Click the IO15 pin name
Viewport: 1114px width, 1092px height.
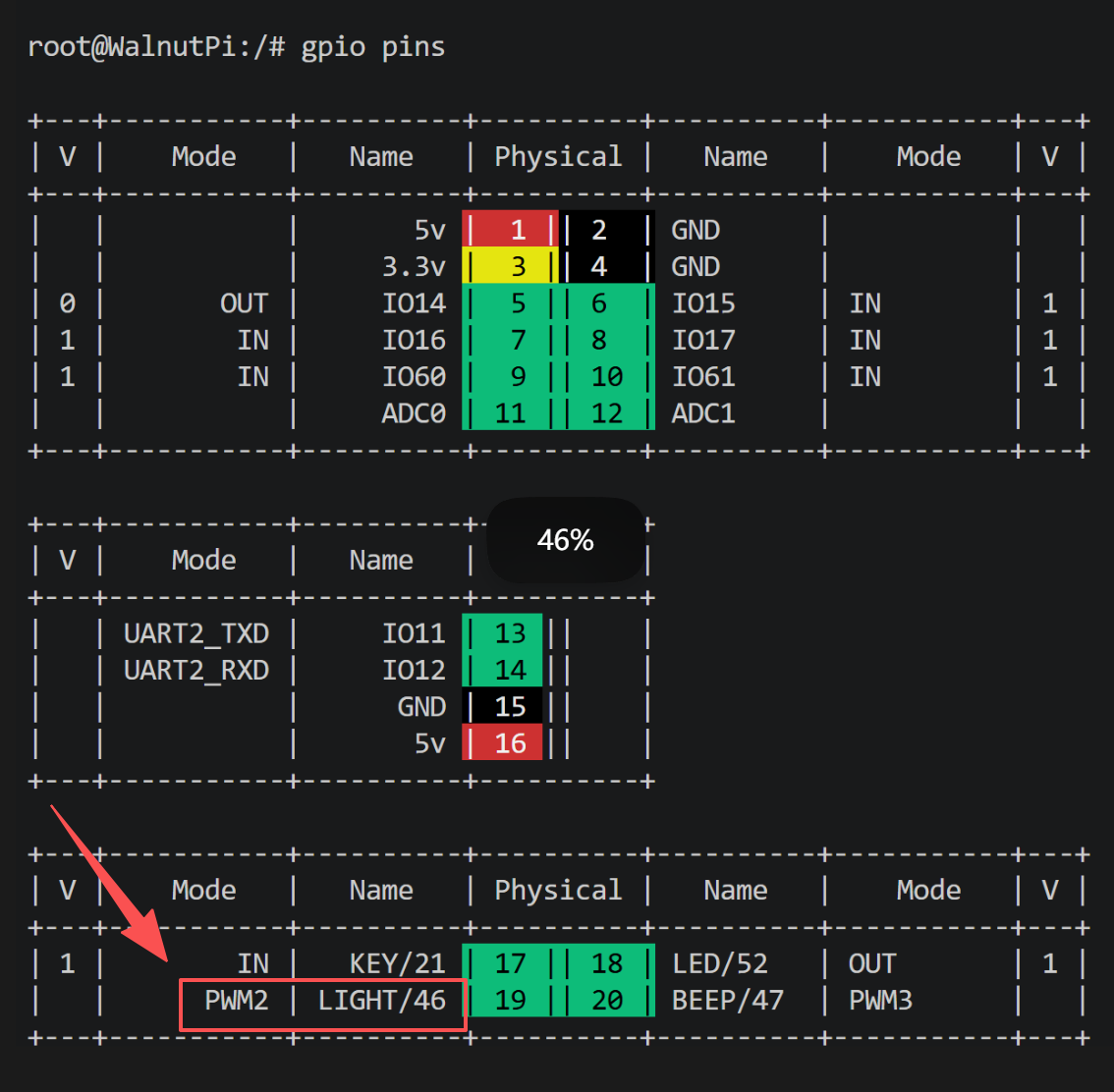pos(703,303)
